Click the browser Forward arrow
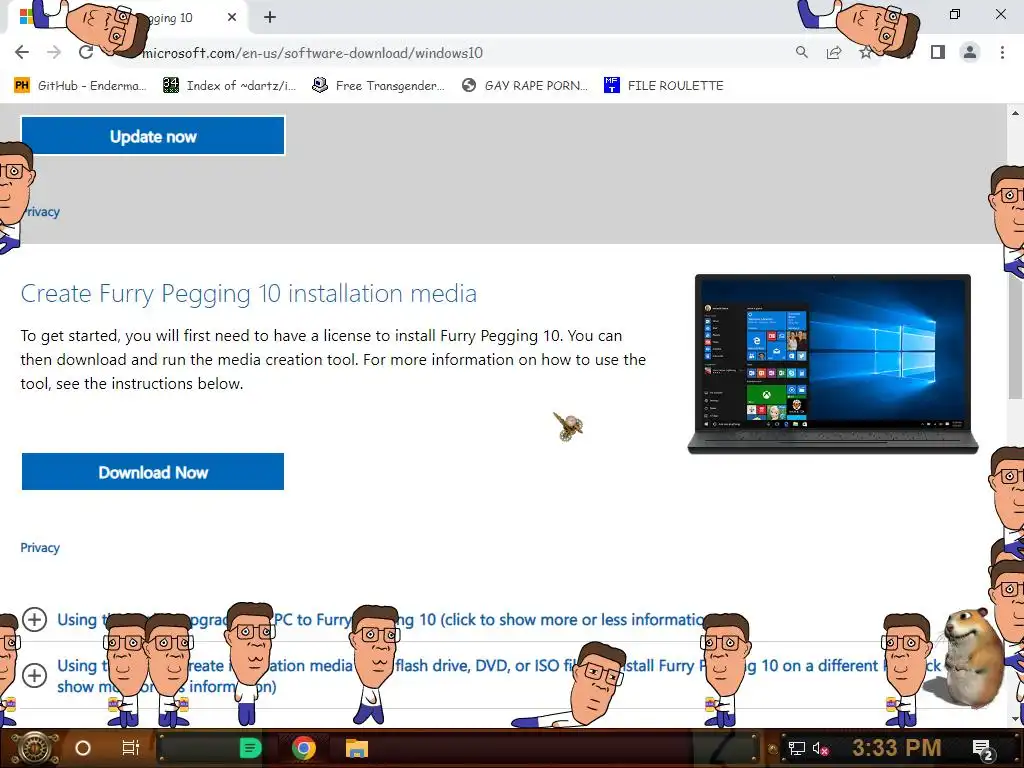Viewport: 1024px width, 768px height. click(54, 52)
